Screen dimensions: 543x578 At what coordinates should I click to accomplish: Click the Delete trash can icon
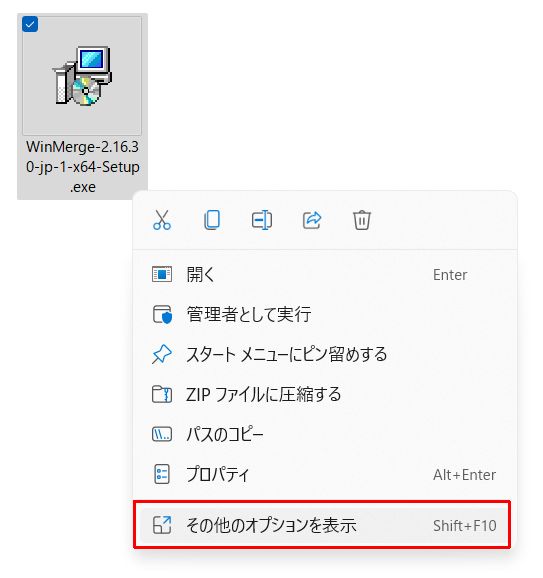[362, 220]
